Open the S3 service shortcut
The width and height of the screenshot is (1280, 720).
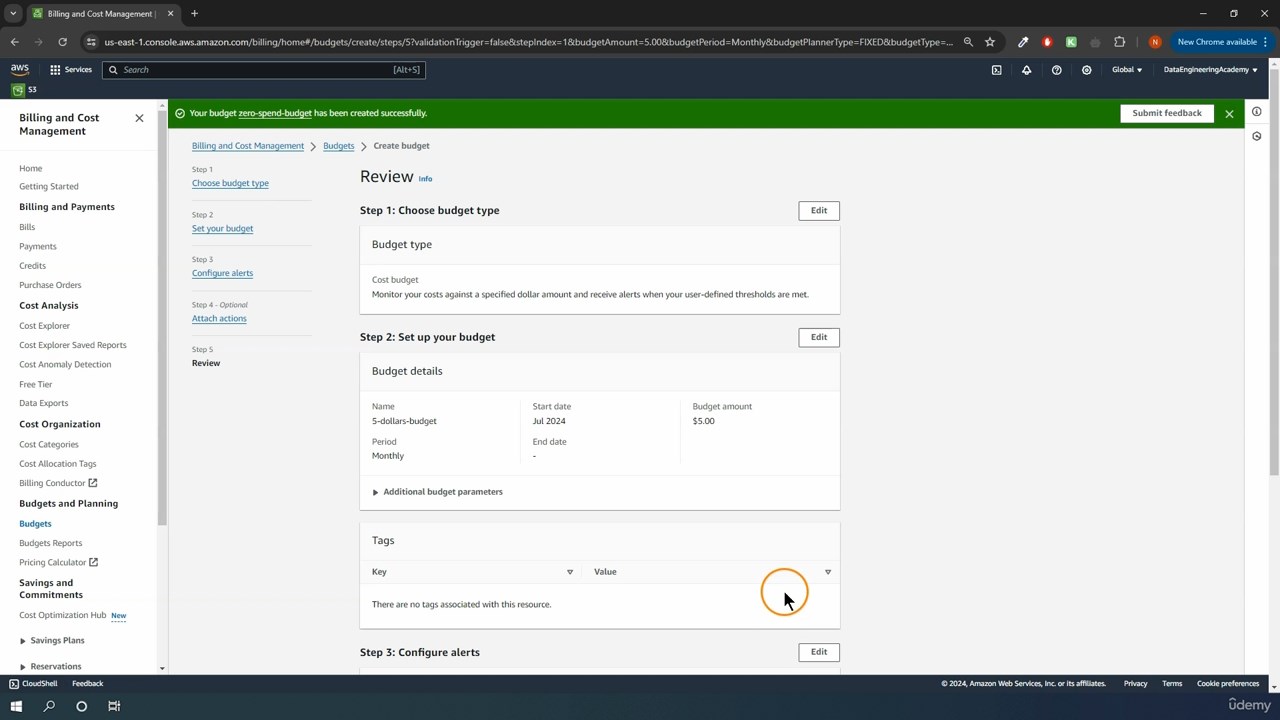(x=24, y=90)
